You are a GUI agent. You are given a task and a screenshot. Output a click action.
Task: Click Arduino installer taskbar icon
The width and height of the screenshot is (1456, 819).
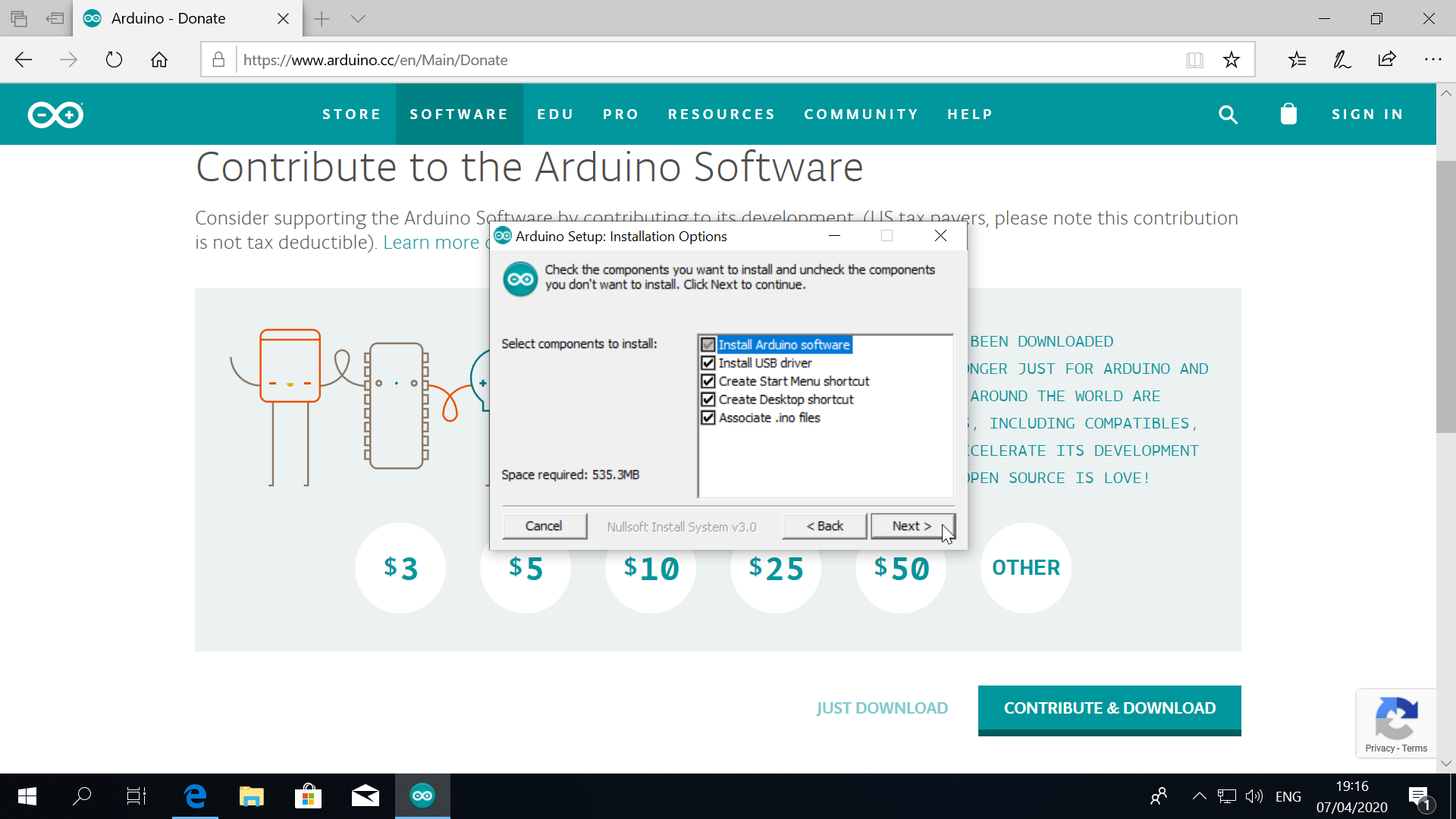pos(422,796)
